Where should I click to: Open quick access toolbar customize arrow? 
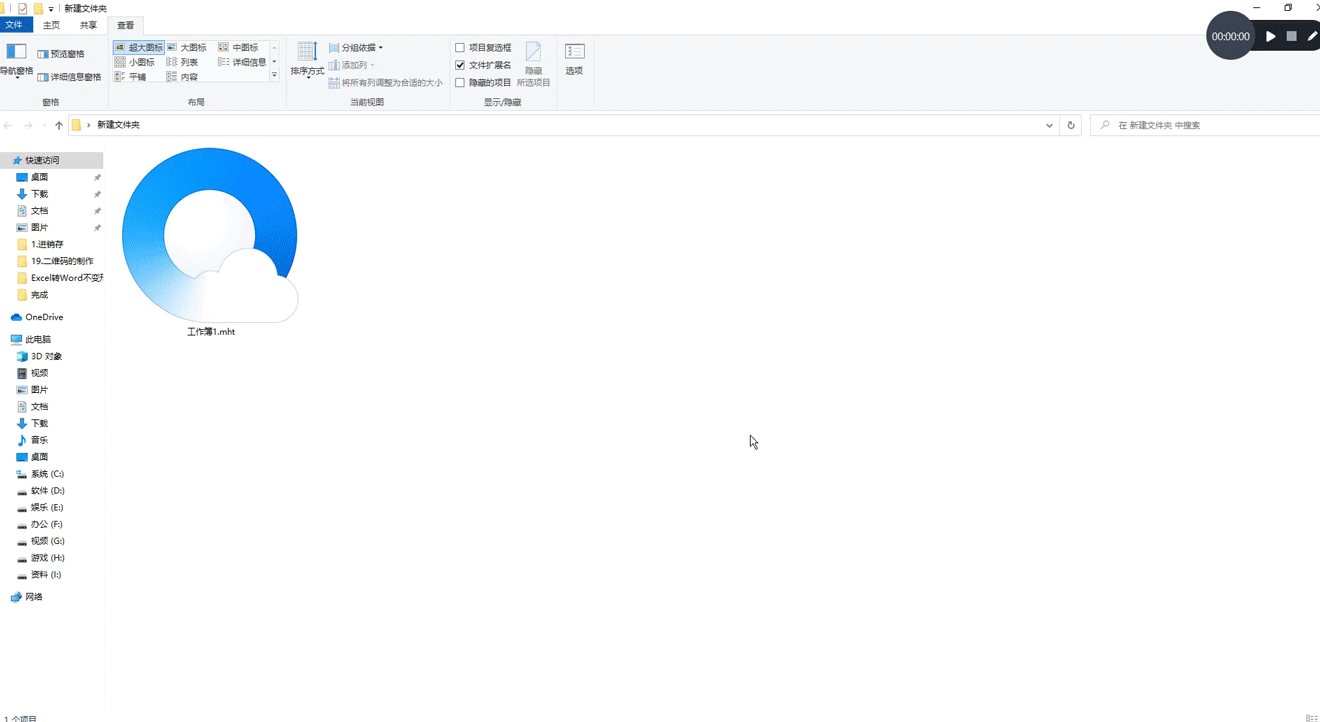[51, 9]
